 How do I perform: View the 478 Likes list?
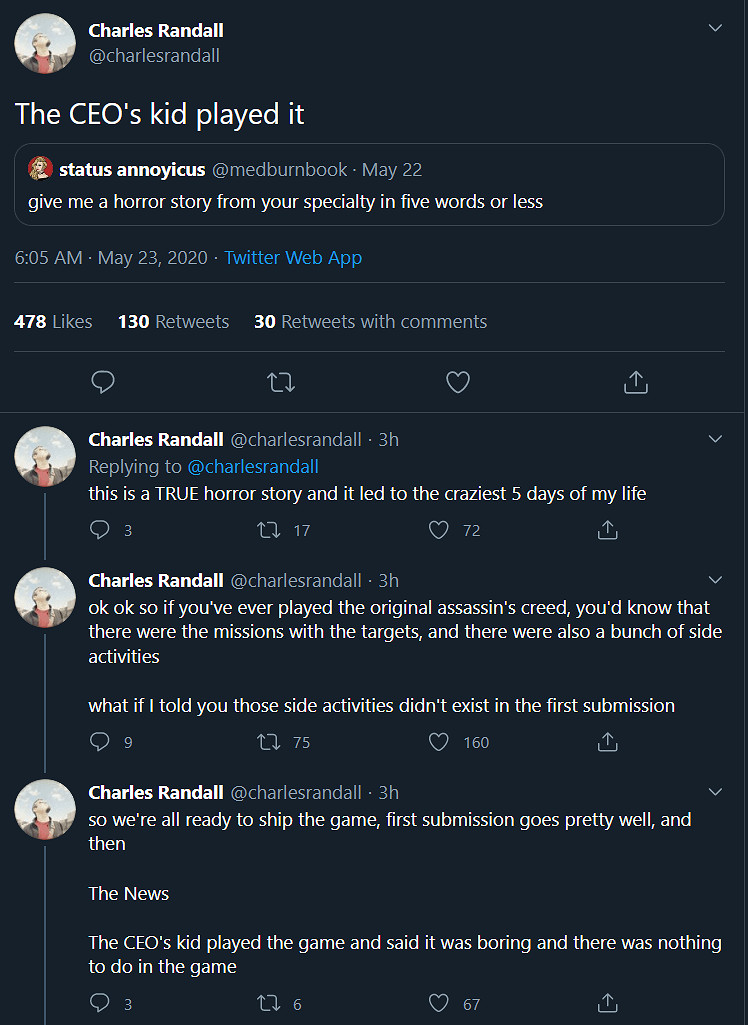click(x=53, y=322)
